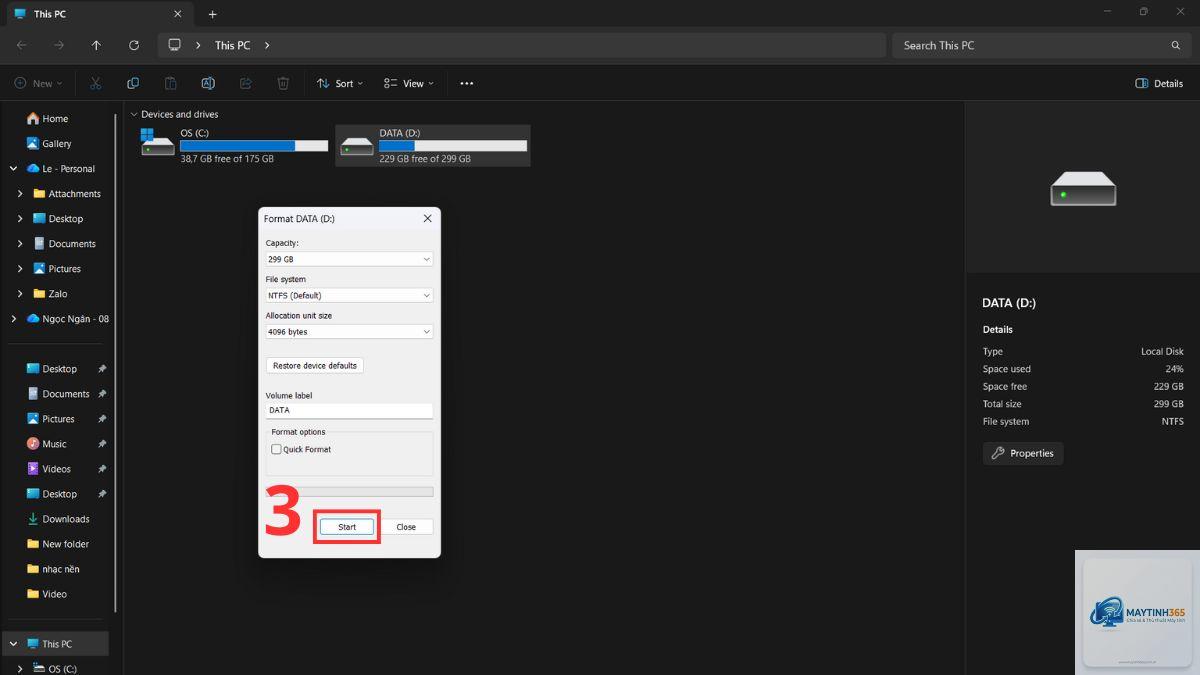Open the Capacity dropdown
Image resolution: width=1200 pixels, height=675 pixels.
pyautogui.click(x=349, y=259)
